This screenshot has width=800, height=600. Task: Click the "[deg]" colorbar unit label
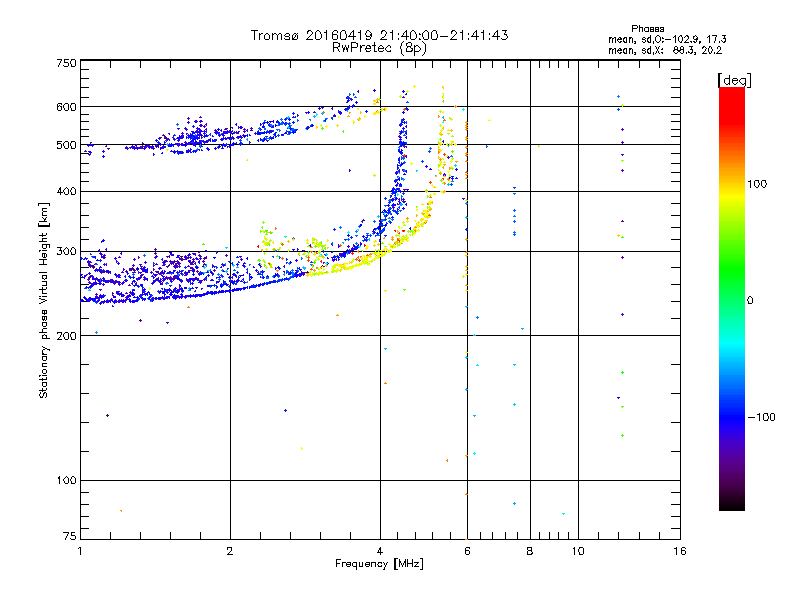click(734, 80)
